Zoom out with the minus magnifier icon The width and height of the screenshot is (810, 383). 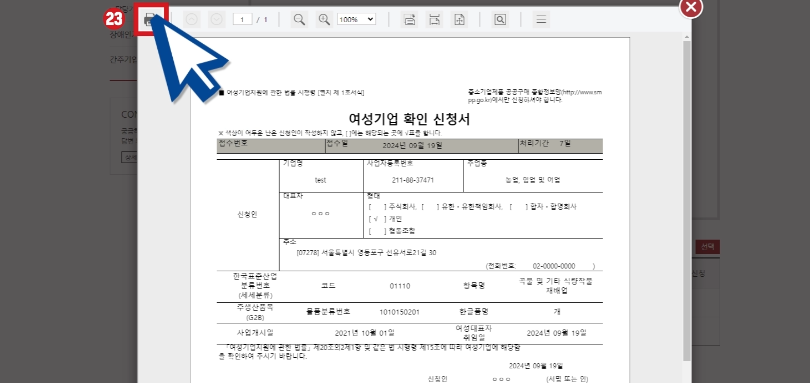[299, 20]
